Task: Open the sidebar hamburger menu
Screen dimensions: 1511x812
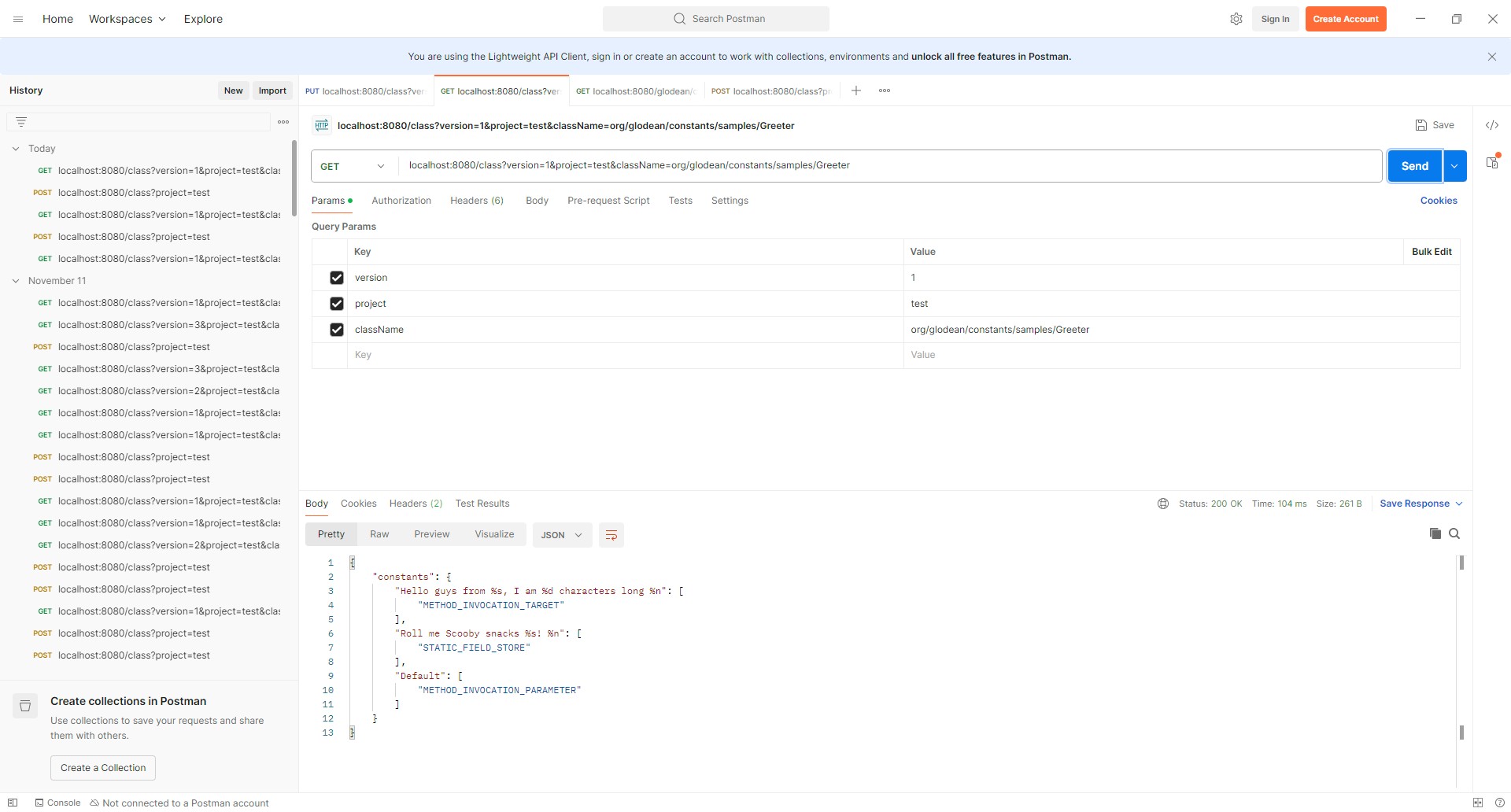Action: [17, 18]
